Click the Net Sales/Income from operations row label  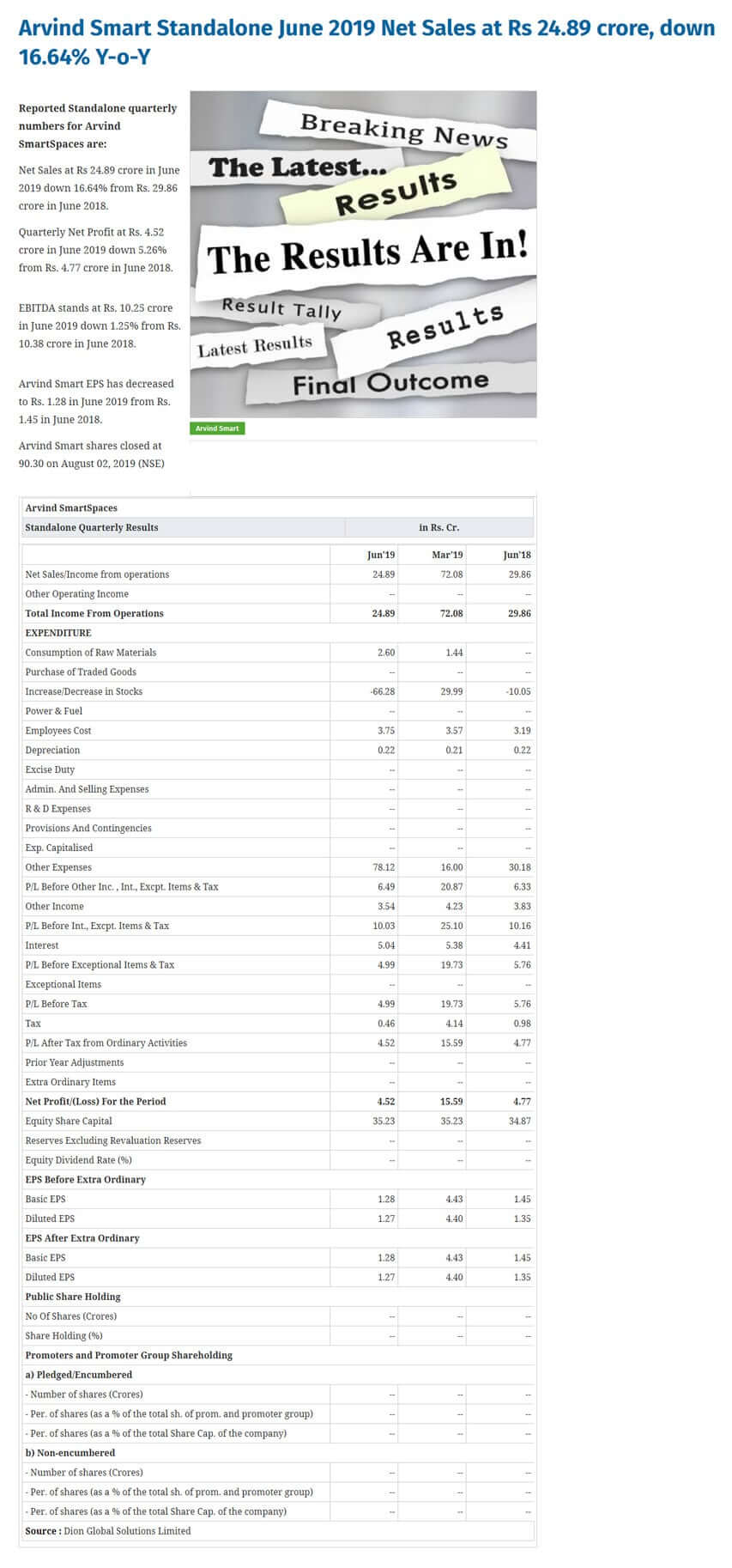tap(97, 574)
